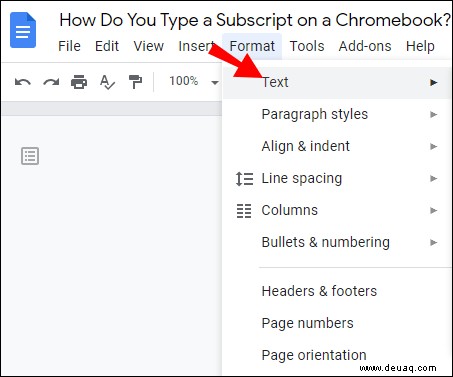Click the Columns icon in menu
The width and height of the screenshot is (453, 377).
click(244, 211)
